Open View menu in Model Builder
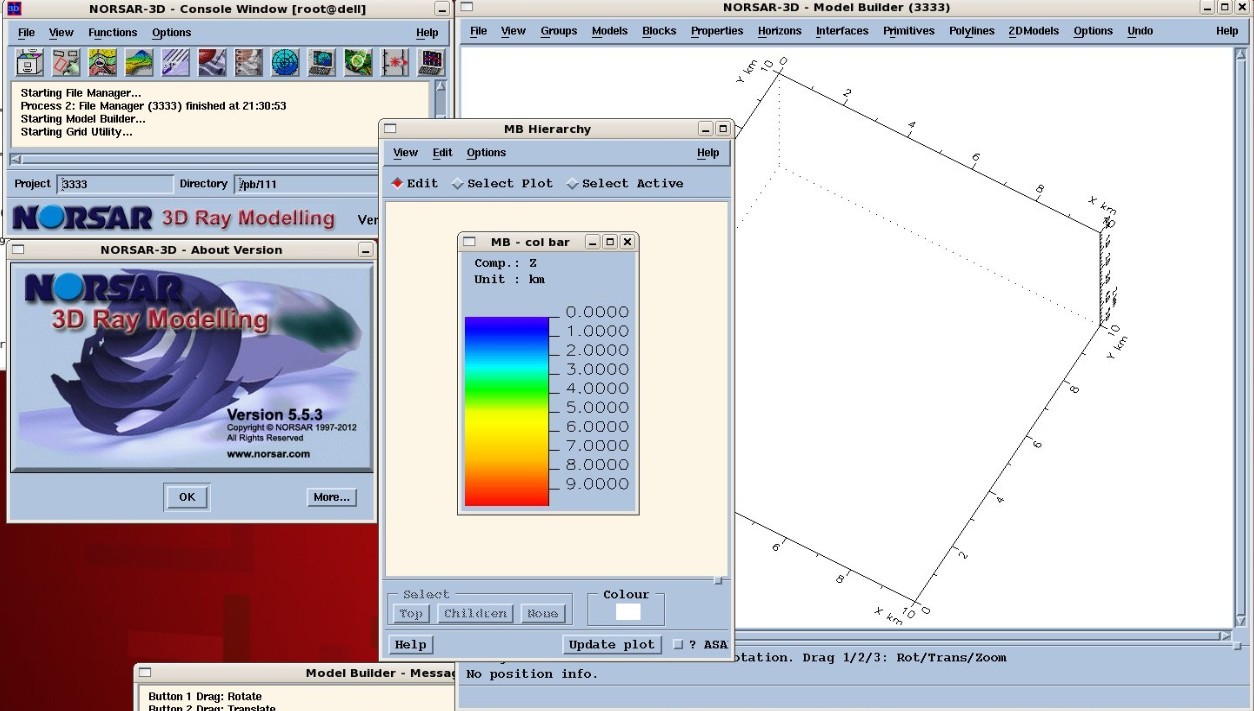This screenshot has width=1254, height=711. click(x=513, y=31)
